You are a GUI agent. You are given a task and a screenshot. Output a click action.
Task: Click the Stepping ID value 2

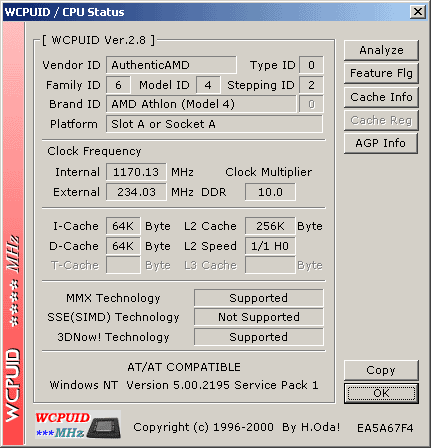311,85
